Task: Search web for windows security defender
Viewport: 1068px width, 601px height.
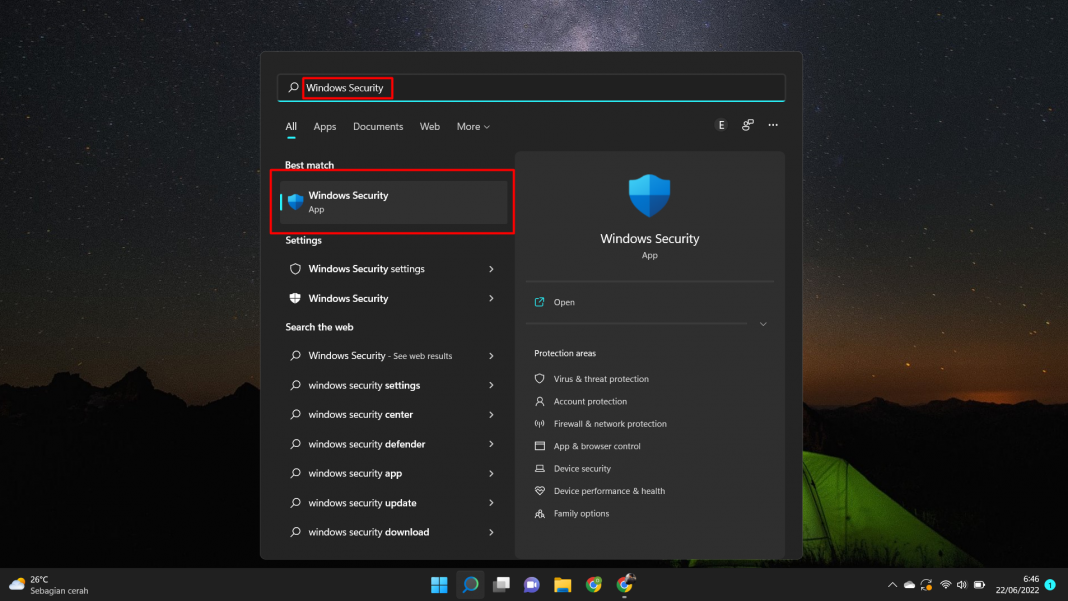Action: tap(366, 444)
